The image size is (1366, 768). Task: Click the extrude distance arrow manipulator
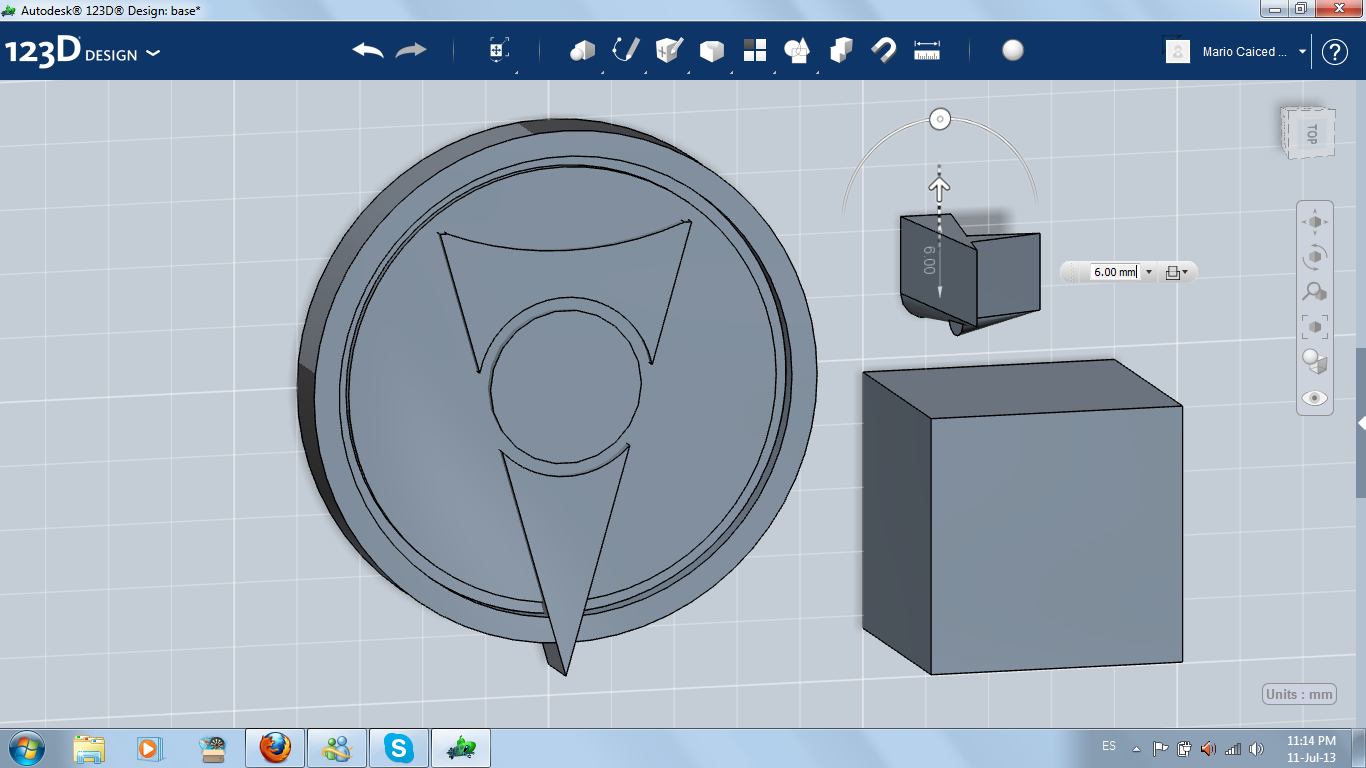(940, 187)
